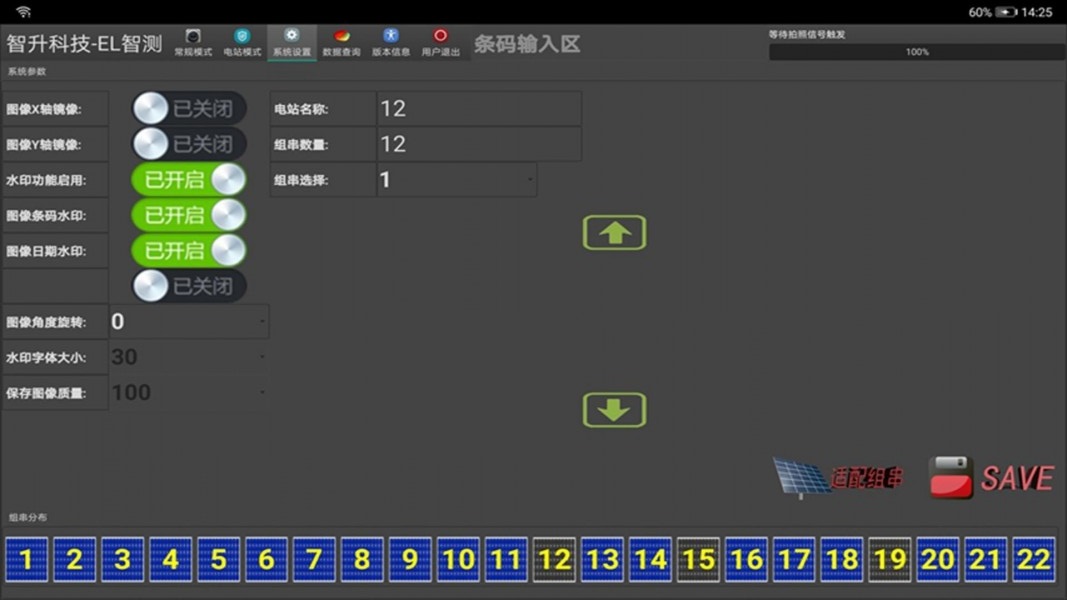The image size is (1067, 600).
Task: Select string panel number 14
Action: (x=650, y=559)
